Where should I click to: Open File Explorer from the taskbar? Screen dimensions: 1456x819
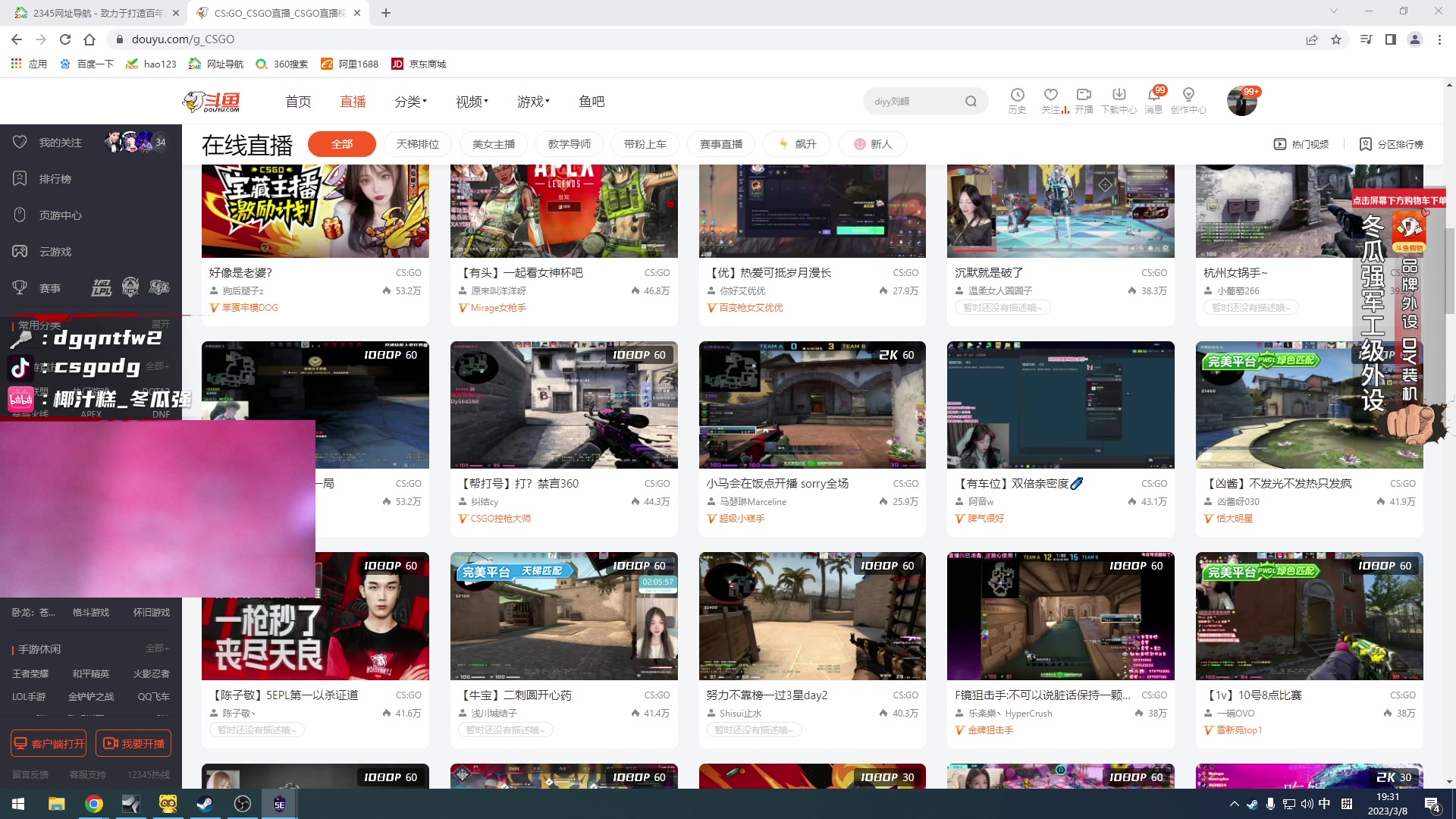(57, 804)
